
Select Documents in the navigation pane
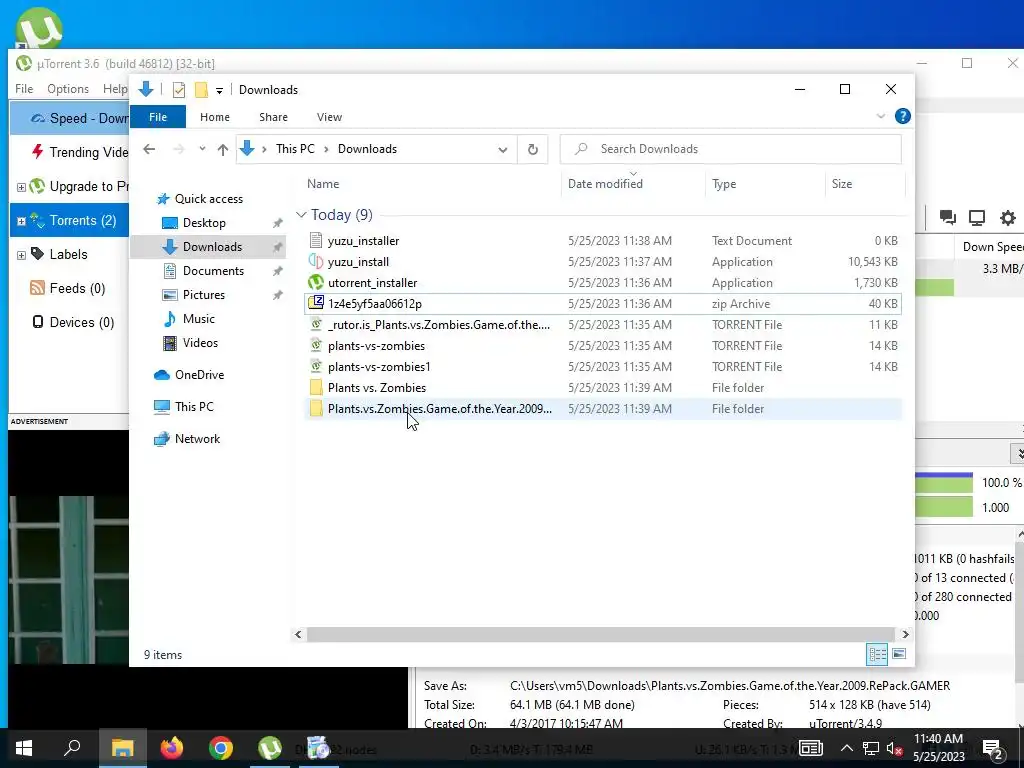[213, 271]
